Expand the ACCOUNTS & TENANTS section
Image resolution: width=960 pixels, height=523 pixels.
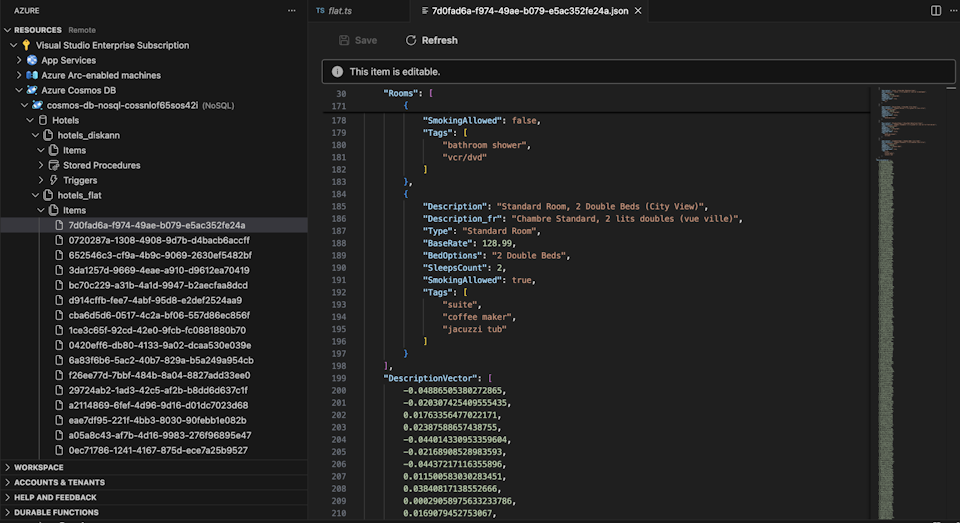pyautogui.click(x=7, y=482)
